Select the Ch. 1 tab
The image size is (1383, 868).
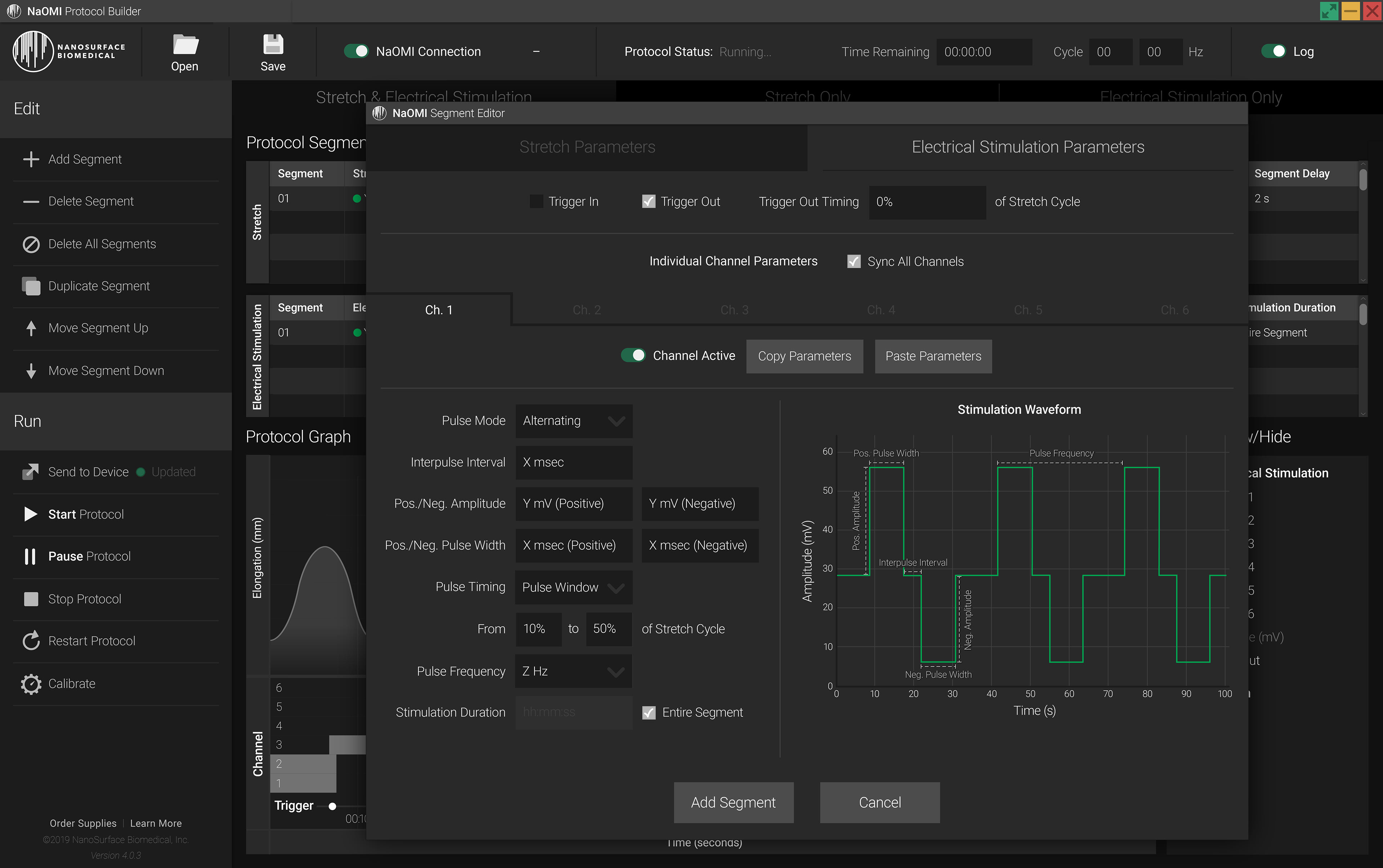coord(439,310)
